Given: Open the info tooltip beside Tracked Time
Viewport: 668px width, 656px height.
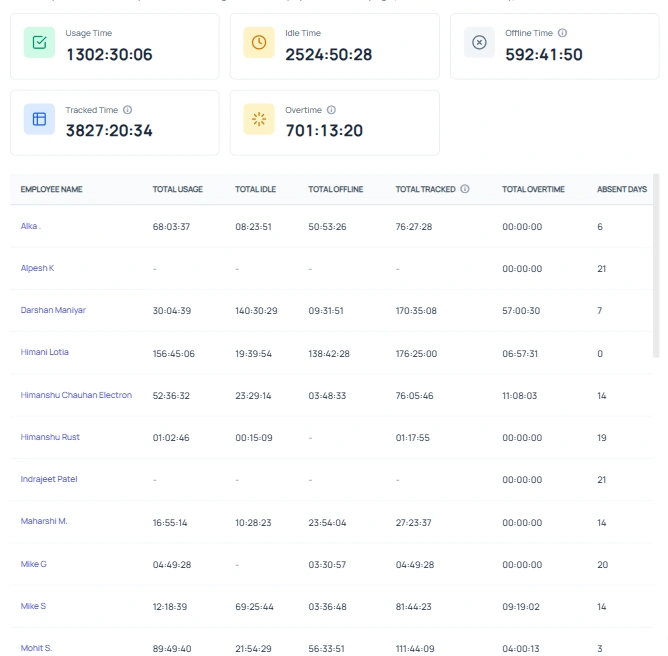Looking at the screenshot, I should click(127, 110).
